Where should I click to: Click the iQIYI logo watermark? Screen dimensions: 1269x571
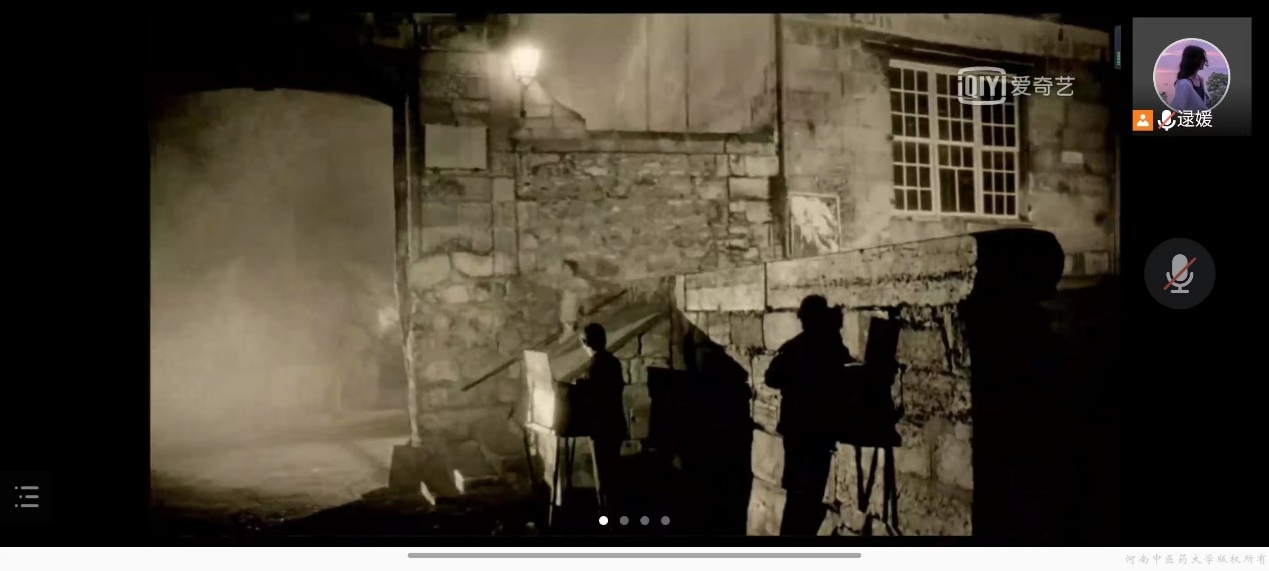tap(980, 86)
